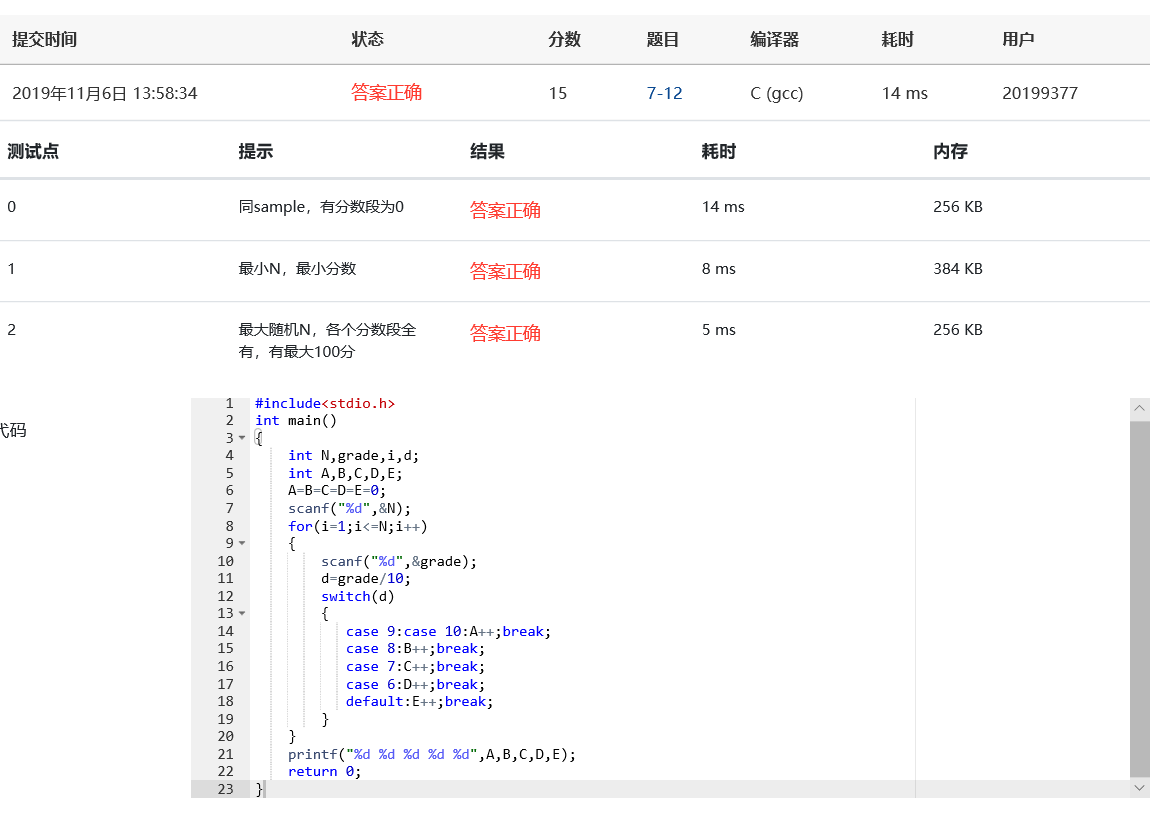
Task: Click the code scrollbar up arrow
Action: 1140,408
